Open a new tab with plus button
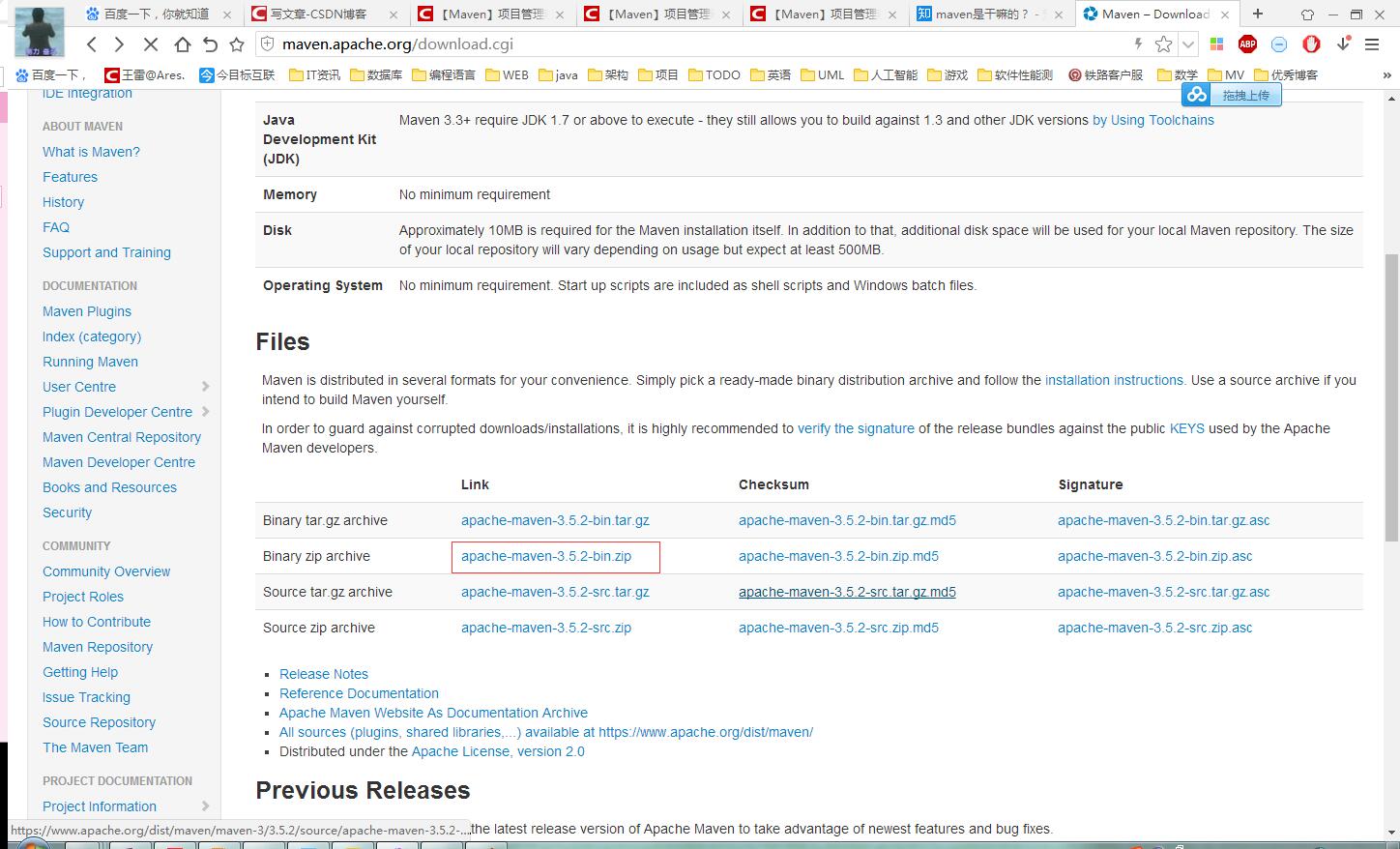Image resolution: width=1400 pixels, height=849 pixels. point(1258,14)
